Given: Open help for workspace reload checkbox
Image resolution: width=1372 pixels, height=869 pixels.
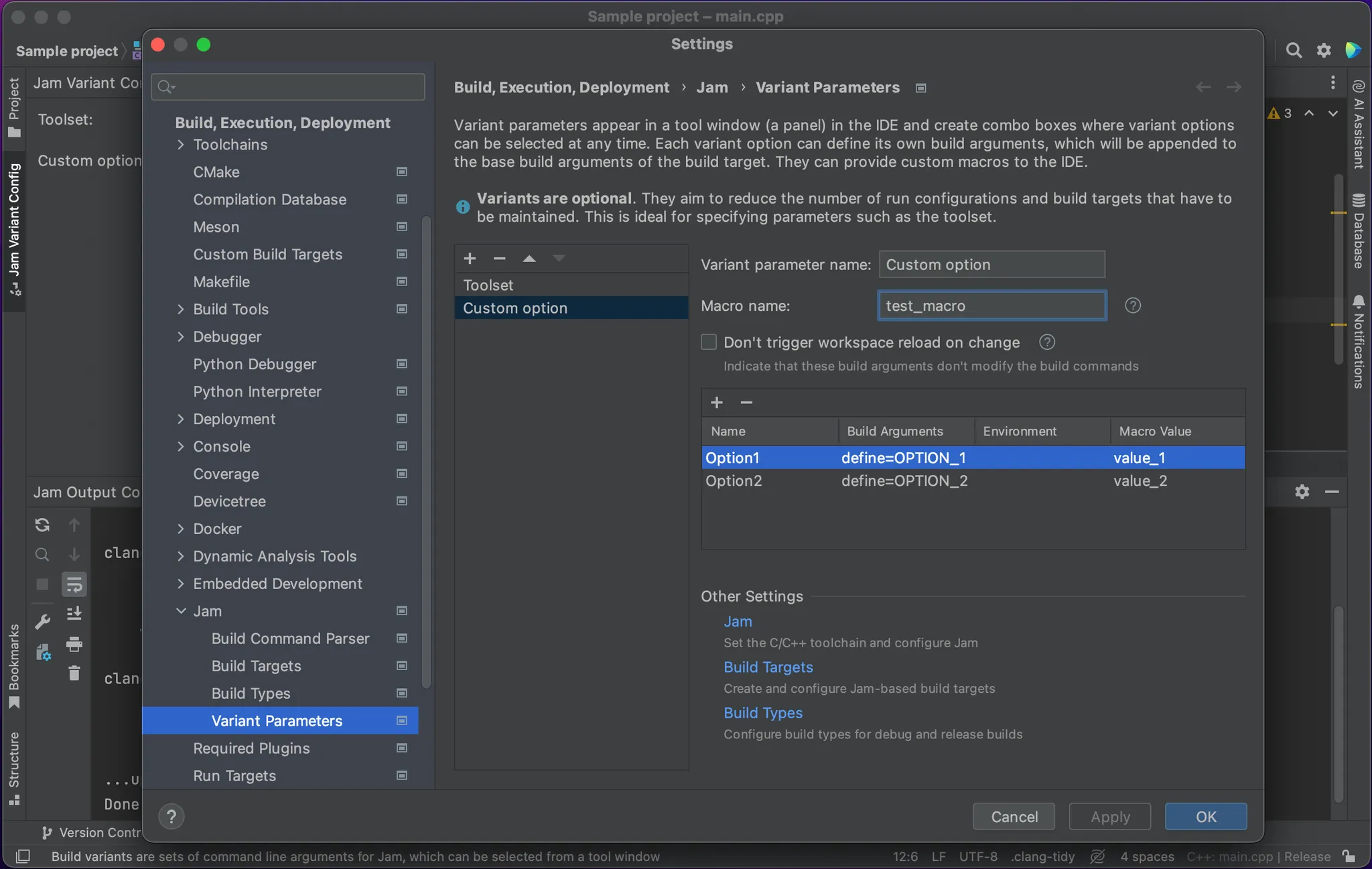Looking at the screenshot, I should click(x=1047, y=342).
